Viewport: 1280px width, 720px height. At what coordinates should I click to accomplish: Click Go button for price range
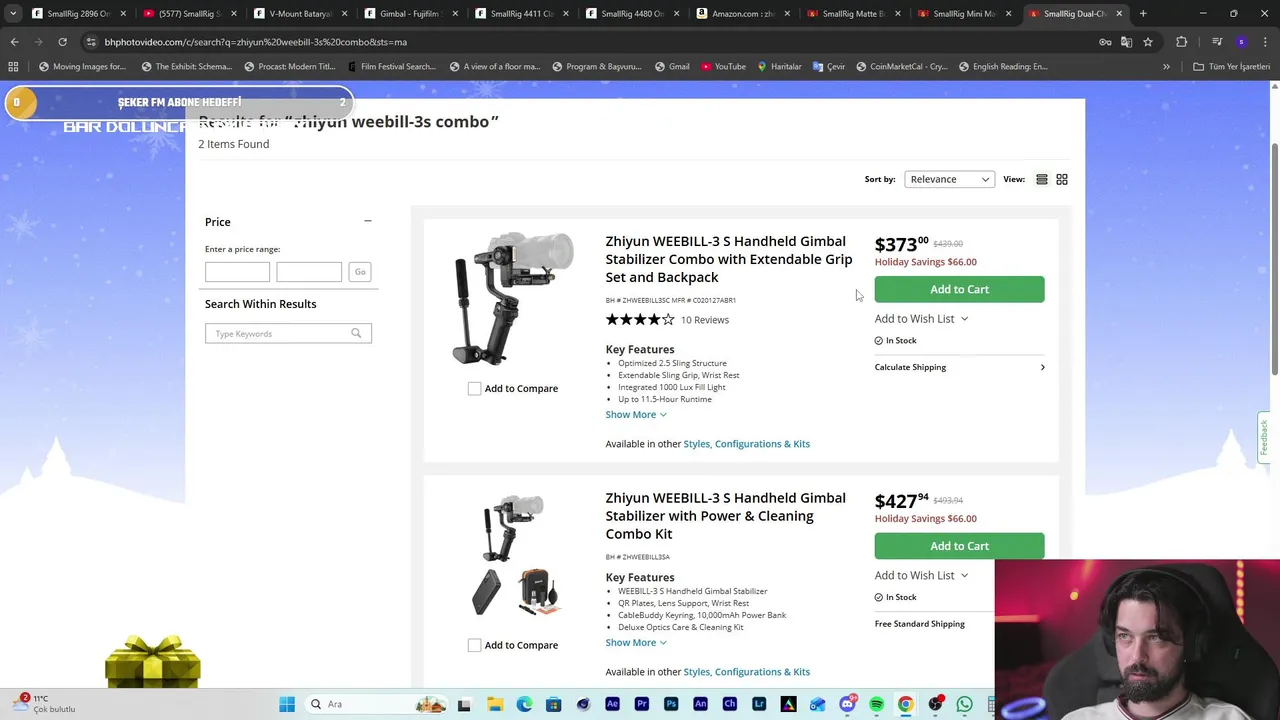pos(360,272)
